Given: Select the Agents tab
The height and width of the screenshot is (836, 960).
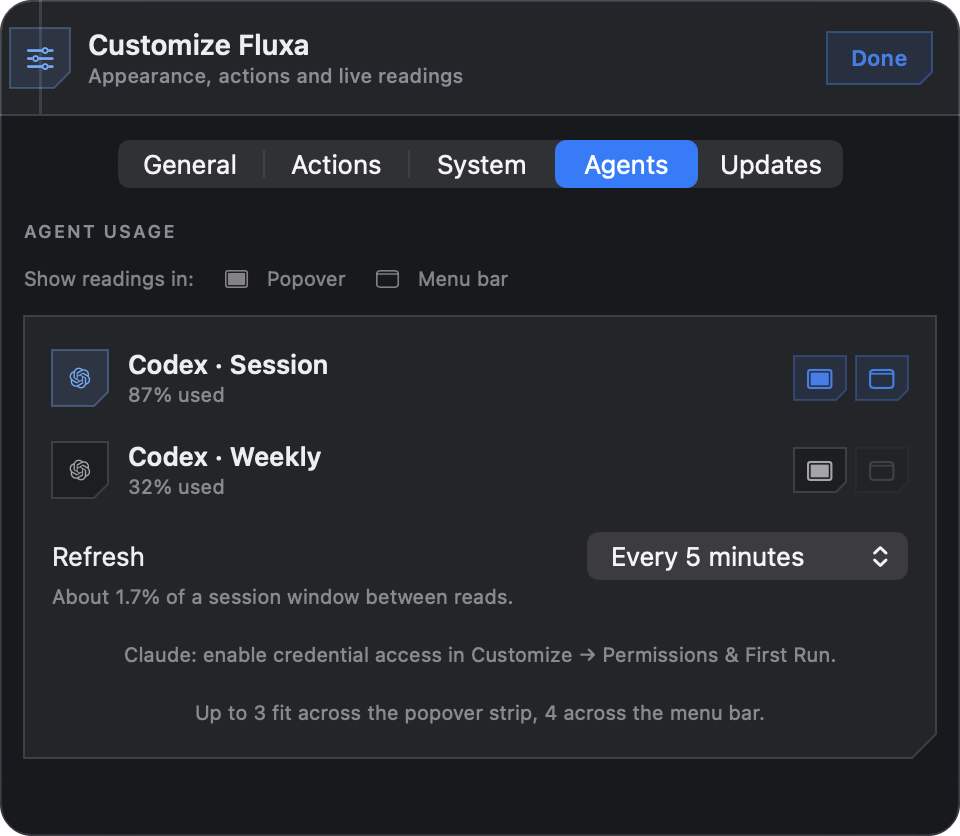Looking at the screenshot, I should pyautogui.click(x=626, y=165).
